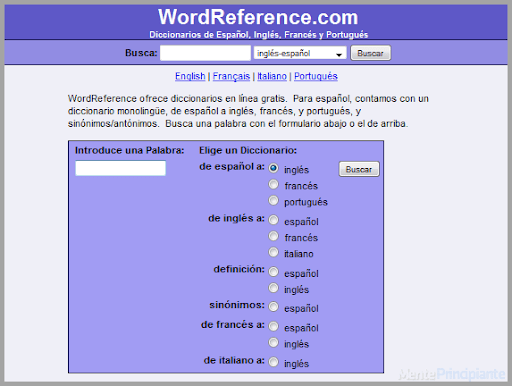Choose de inglés a italiano radio
The height and width of the screenshot is (386, 512).
273,252
